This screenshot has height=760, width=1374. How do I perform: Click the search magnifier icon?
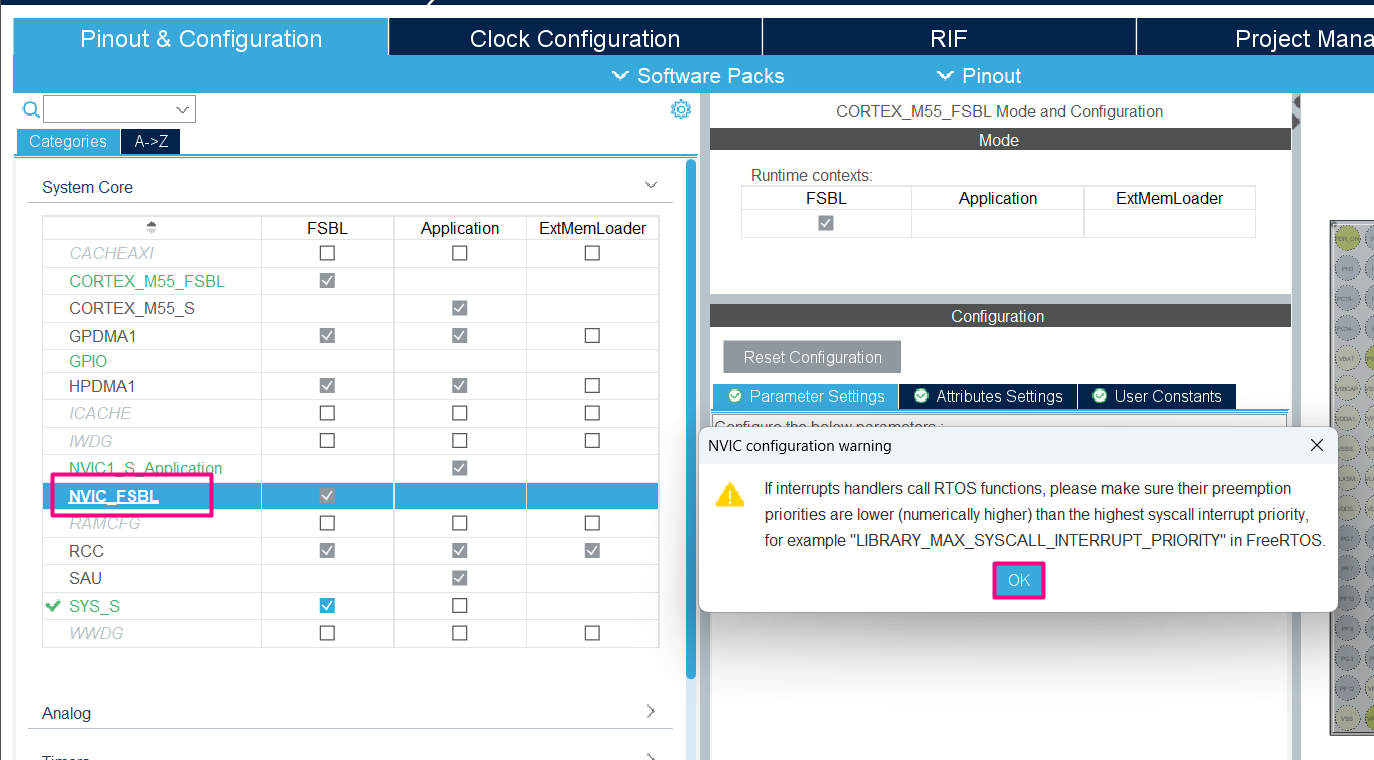pos(29,108)
